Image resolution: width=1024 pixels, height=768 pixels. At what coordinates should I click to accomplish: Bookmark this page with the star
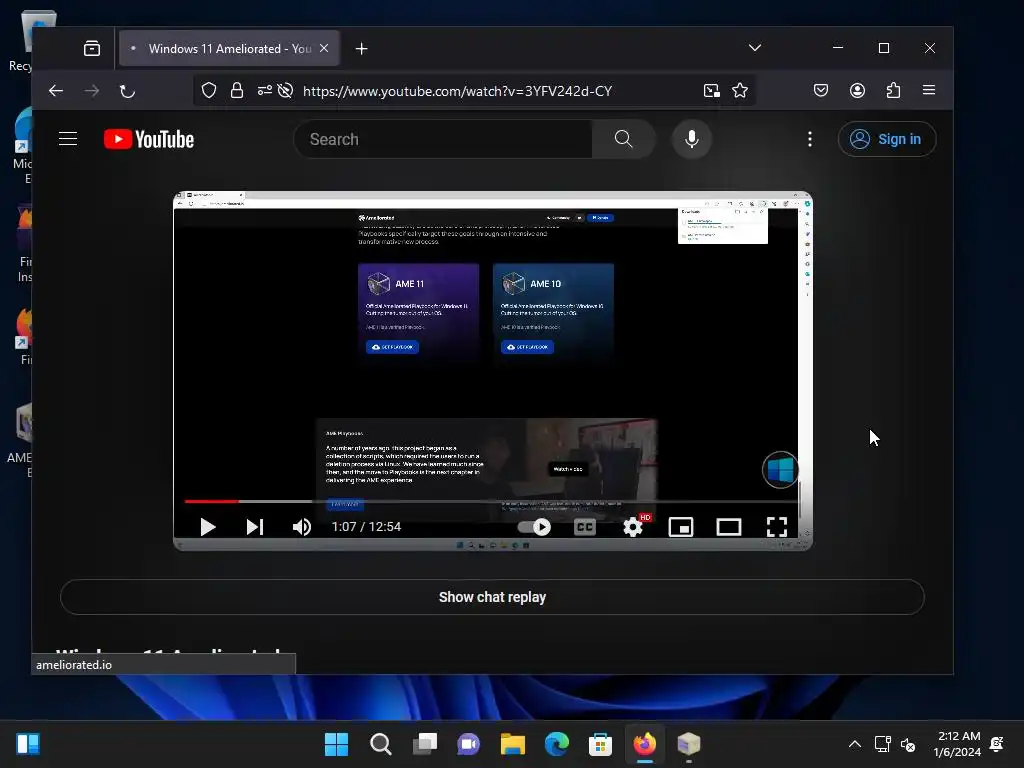740,90
